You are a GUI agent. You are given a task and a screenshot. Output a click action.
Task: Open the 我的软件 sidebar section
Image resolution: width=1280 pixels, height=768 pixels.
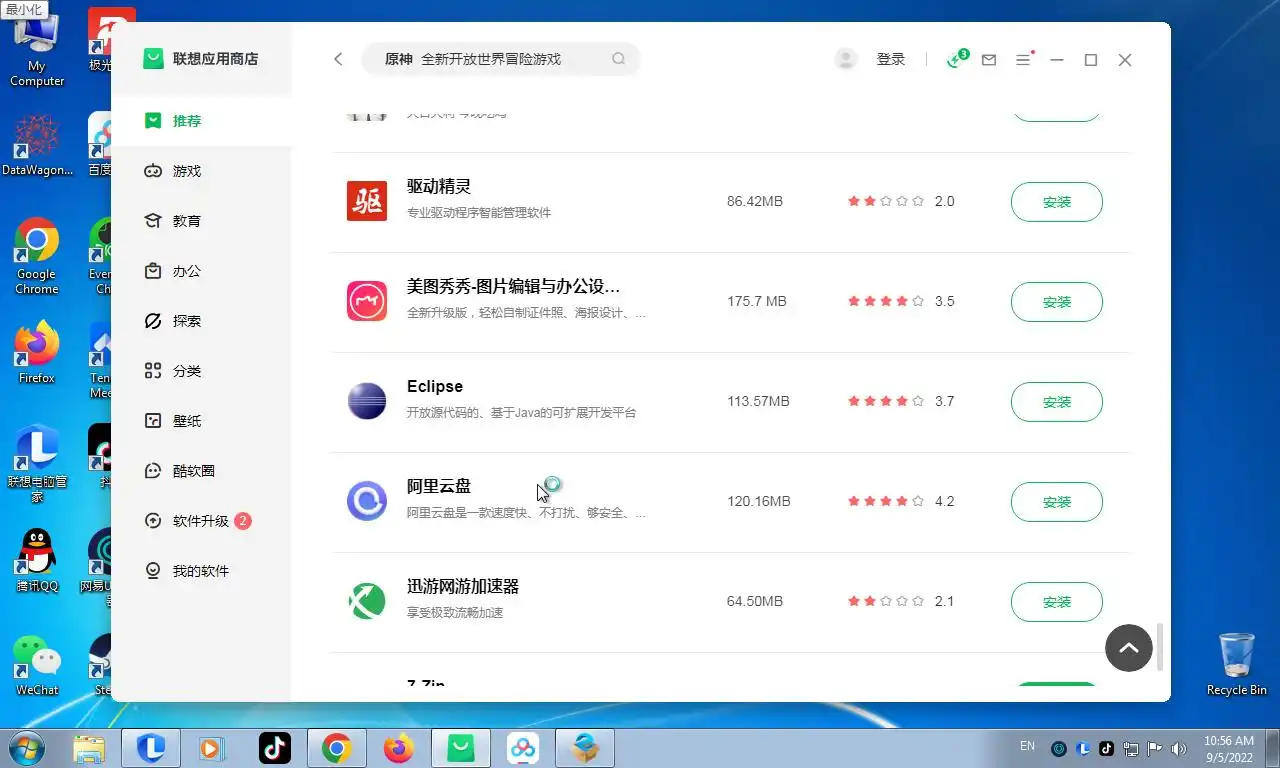point(201,571)
